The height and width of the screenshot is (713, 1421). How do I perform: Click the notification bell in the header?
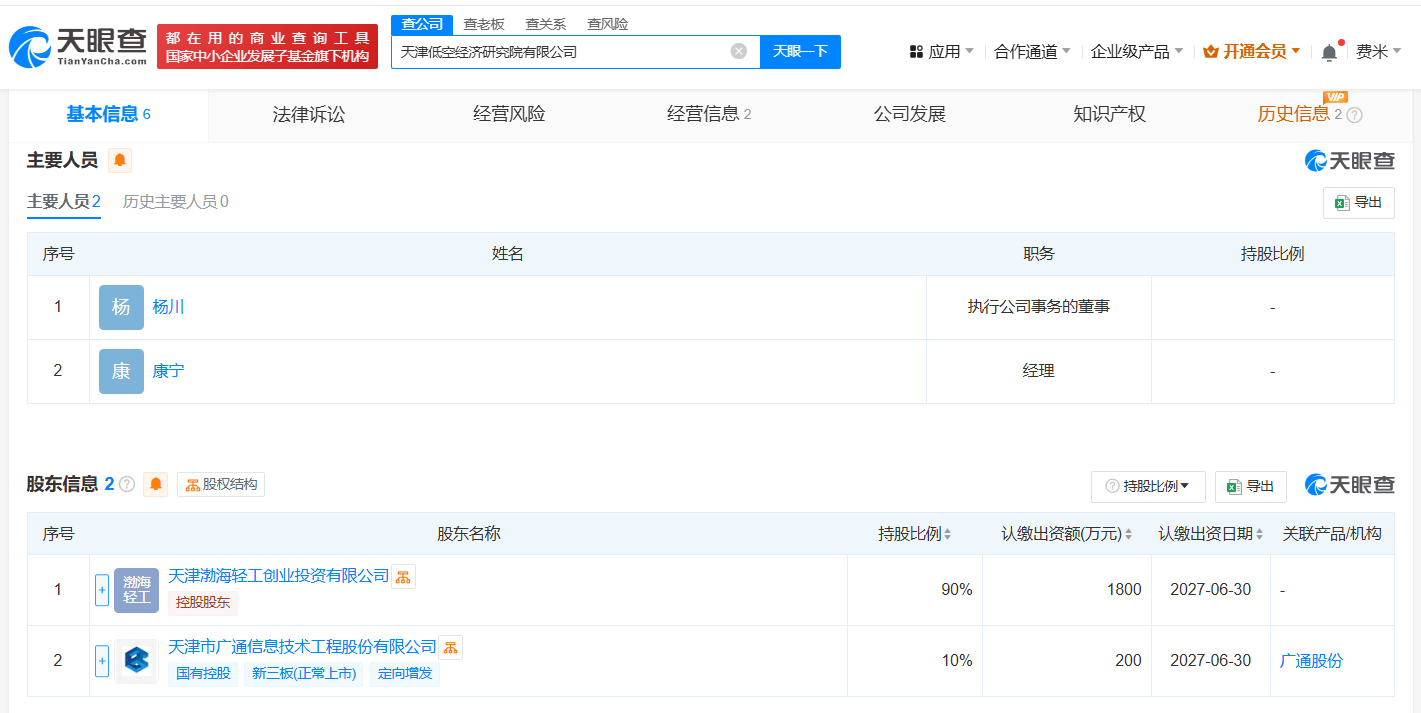pos(1329,52)
